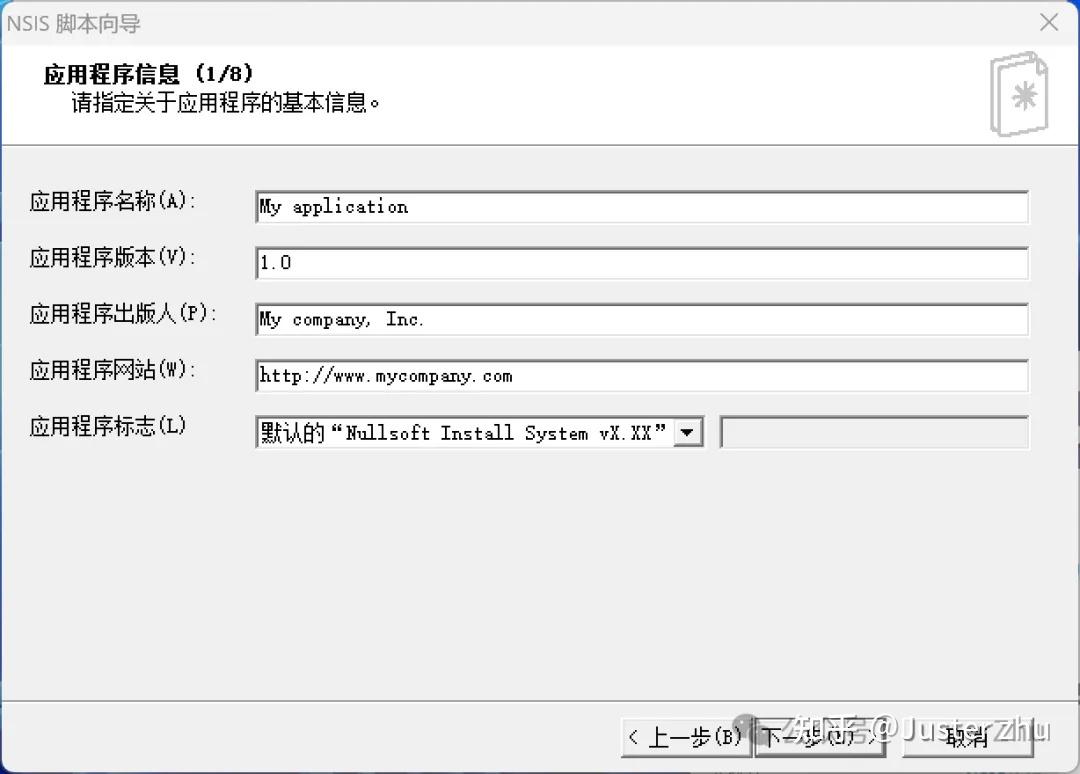Close the NSIS wizard window
Image resolution: width=1080 pixels, height=774 pixels.
coord(1047,22)
